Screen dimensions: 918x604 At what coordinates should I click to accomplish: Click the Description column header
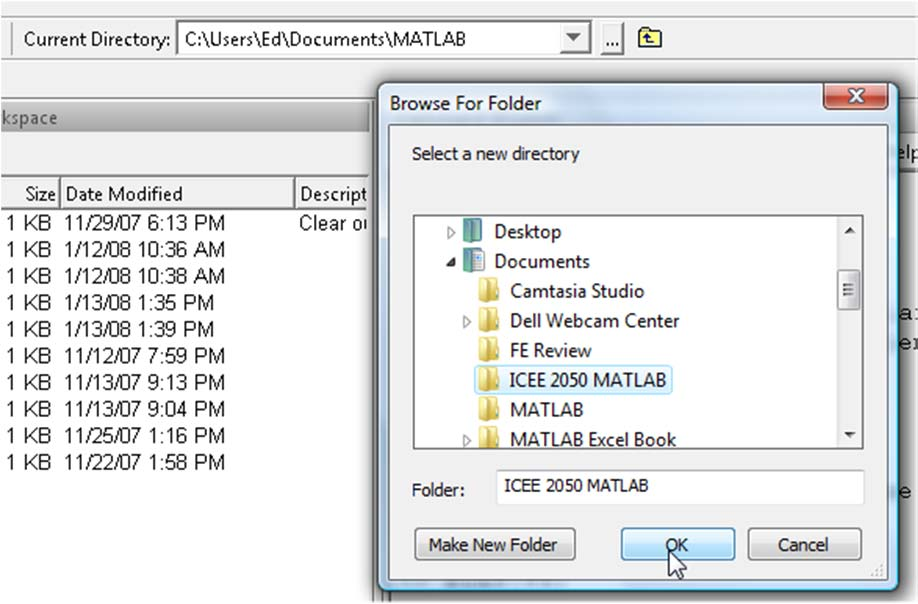click(x=332, y=194)
